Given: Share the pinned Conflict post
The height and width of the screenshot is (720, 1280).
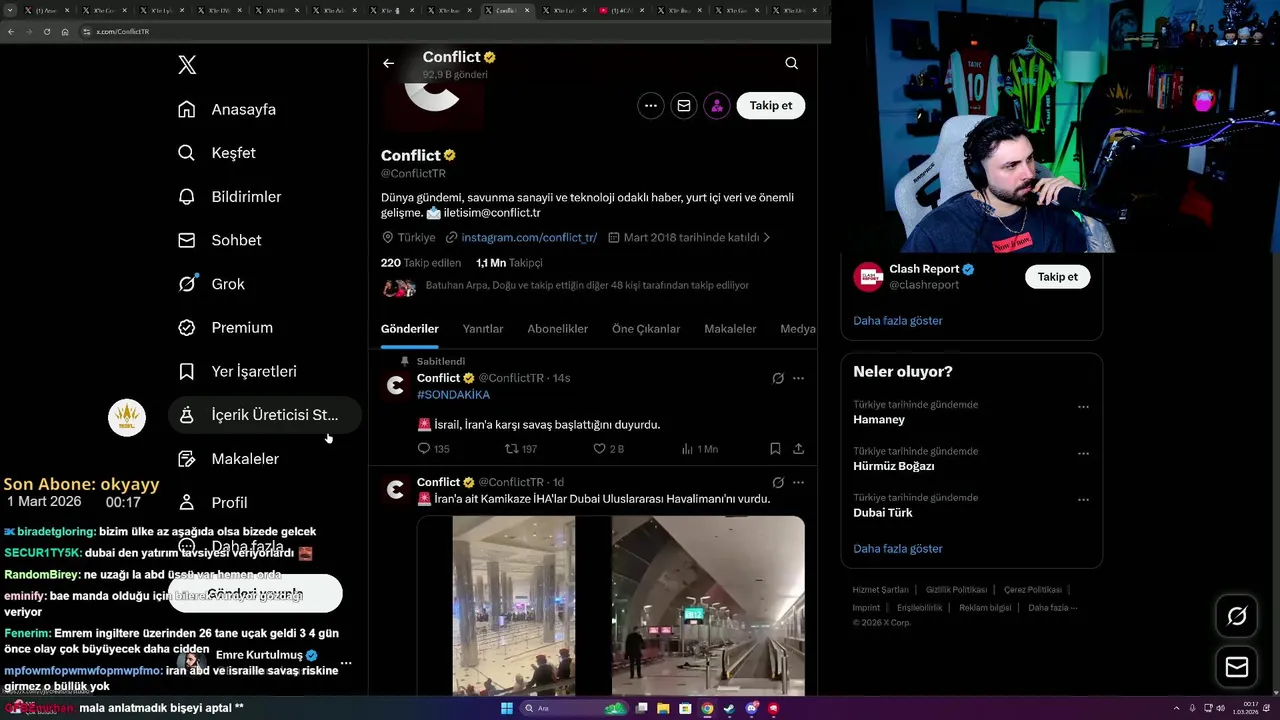Looking at the screenshot, I should [798, 449].
